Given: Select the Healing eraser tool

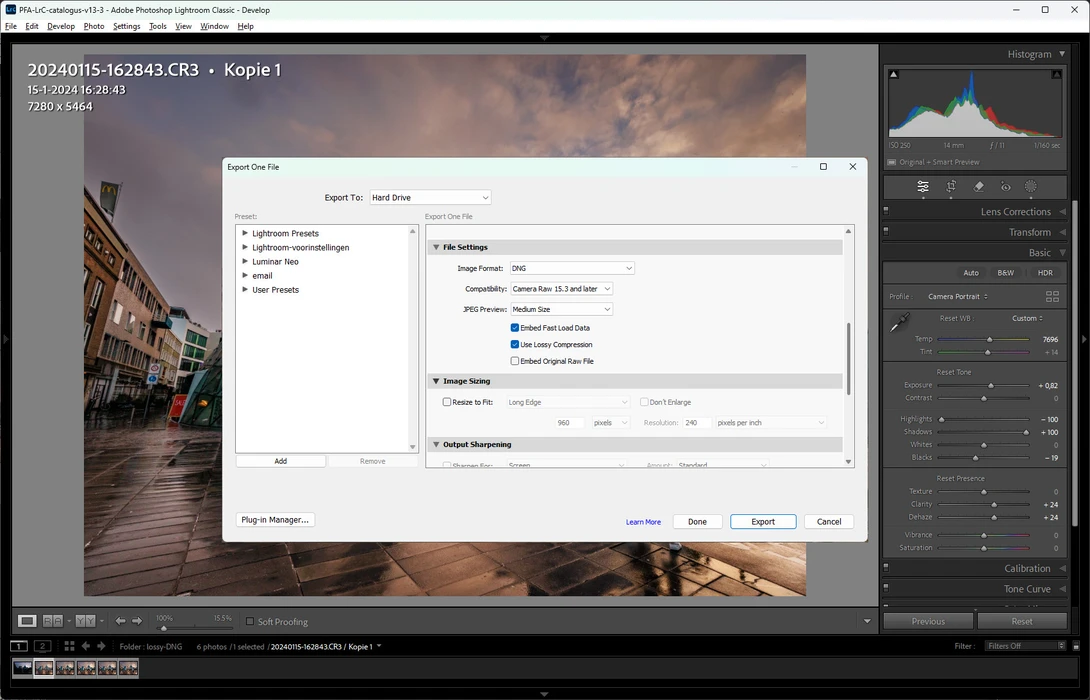Looking at the screenshot, I should tap(979, 186).
